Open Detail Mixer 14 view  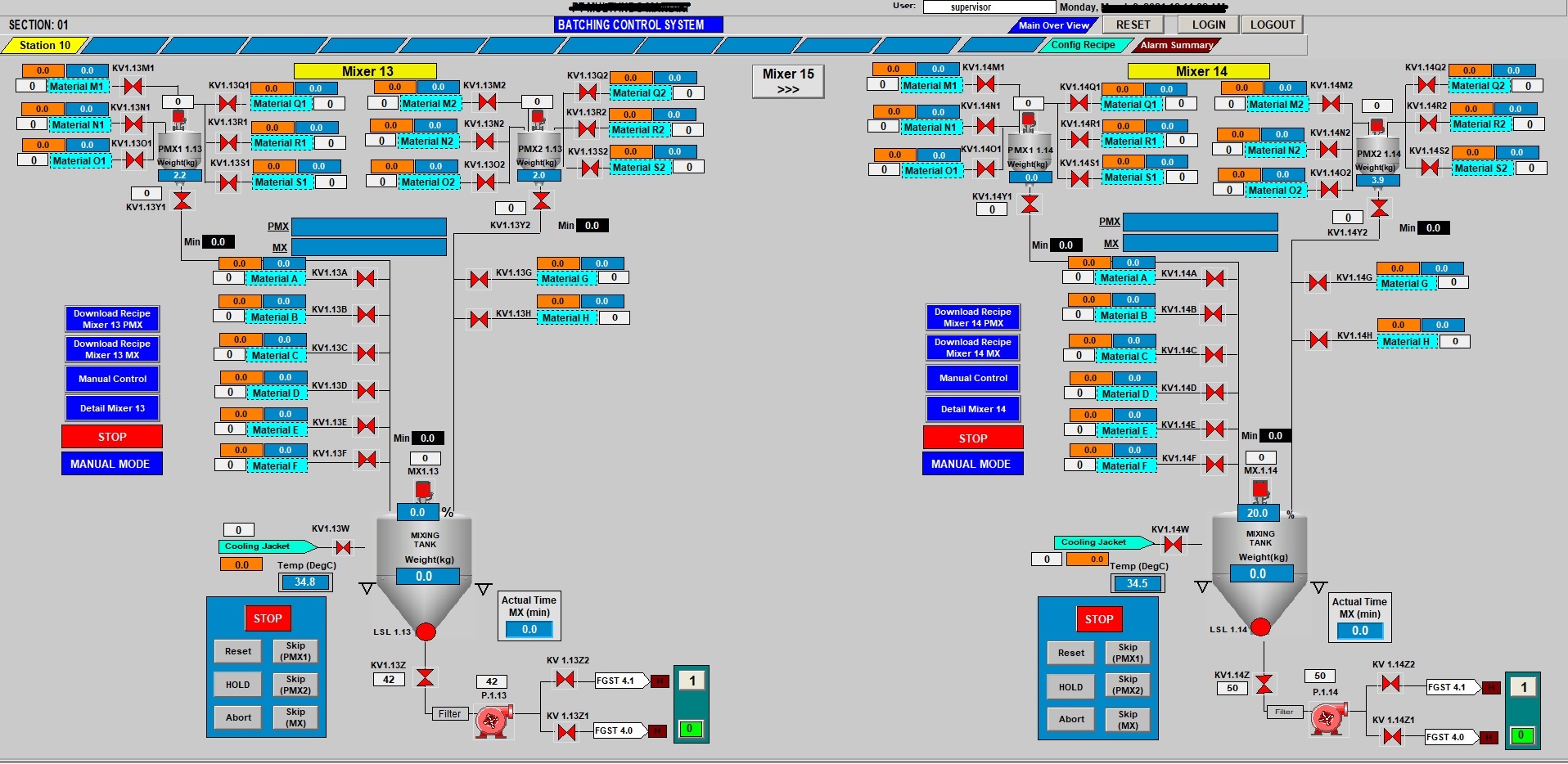coord(973,409)
